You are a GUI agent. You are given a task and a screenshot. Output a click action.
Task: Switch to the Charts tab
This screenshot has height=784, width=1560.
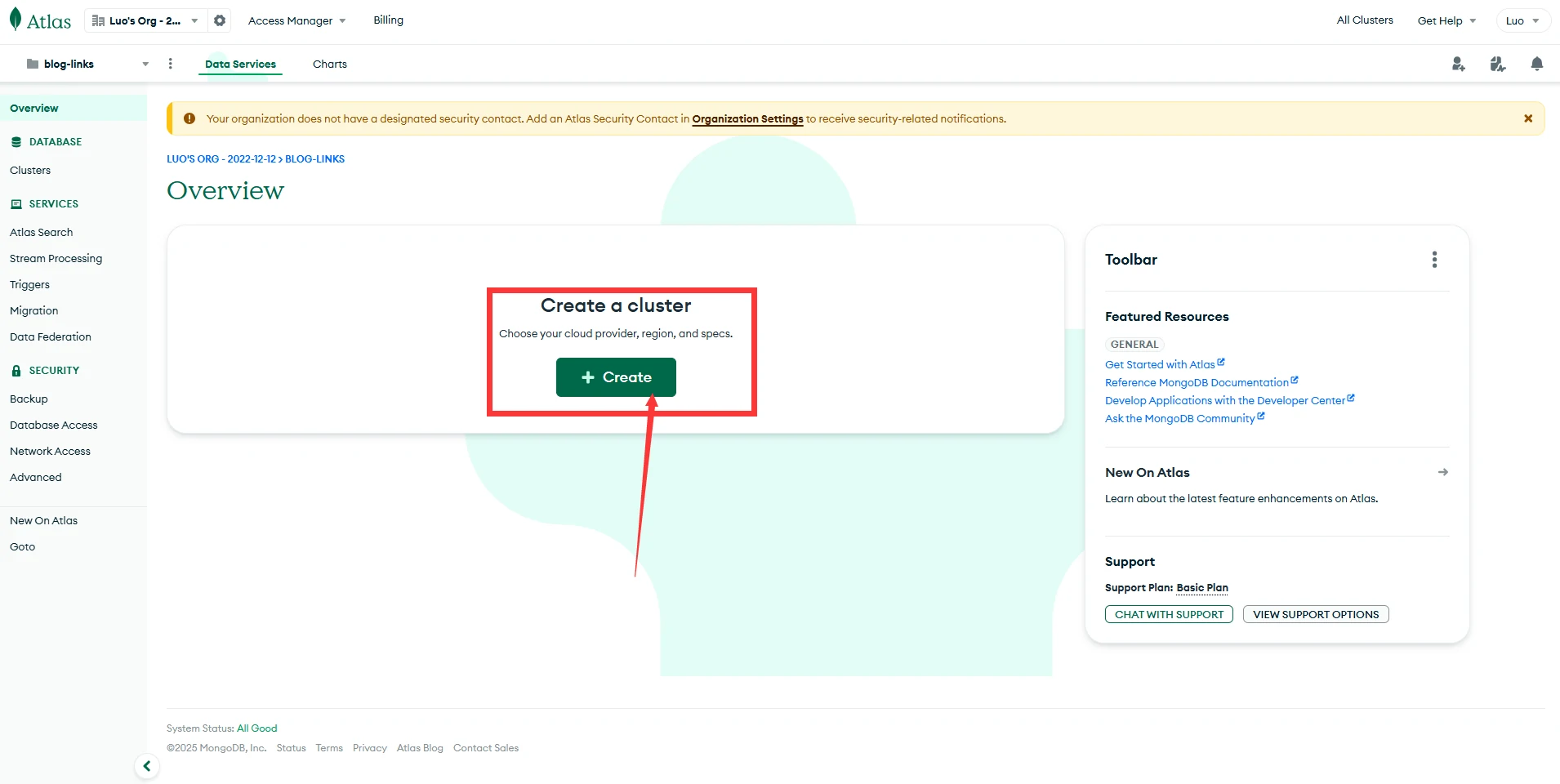329,64
